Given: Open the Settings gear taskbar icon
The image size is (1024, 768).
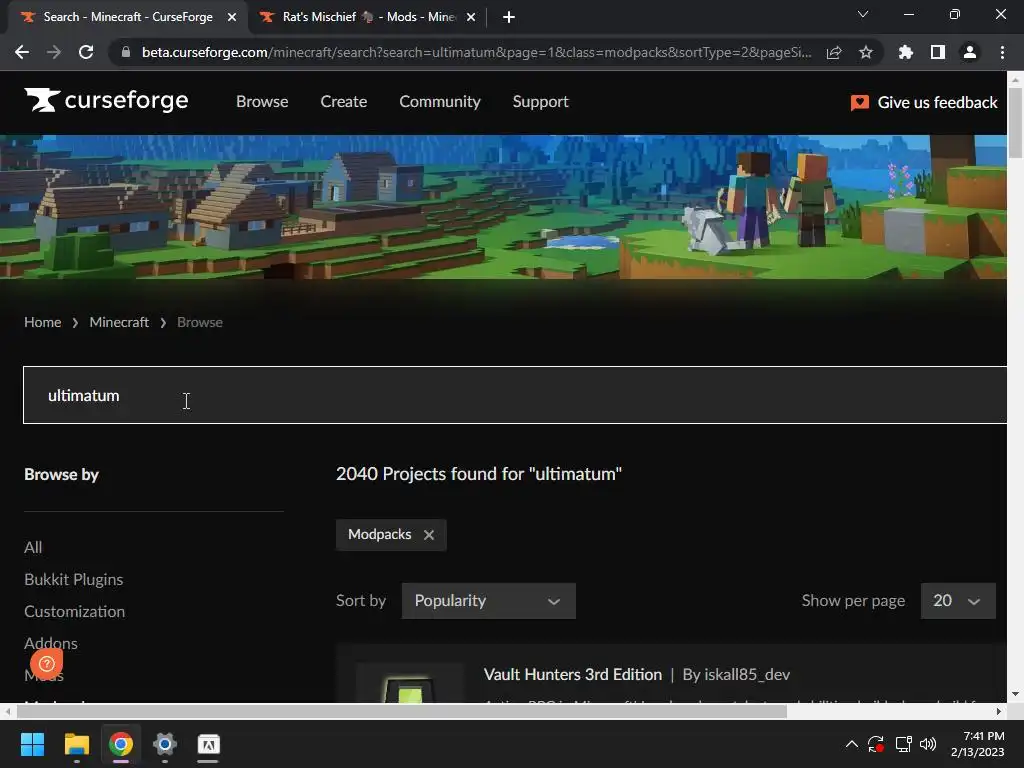Looking at the screenshot, I should 165,744.
